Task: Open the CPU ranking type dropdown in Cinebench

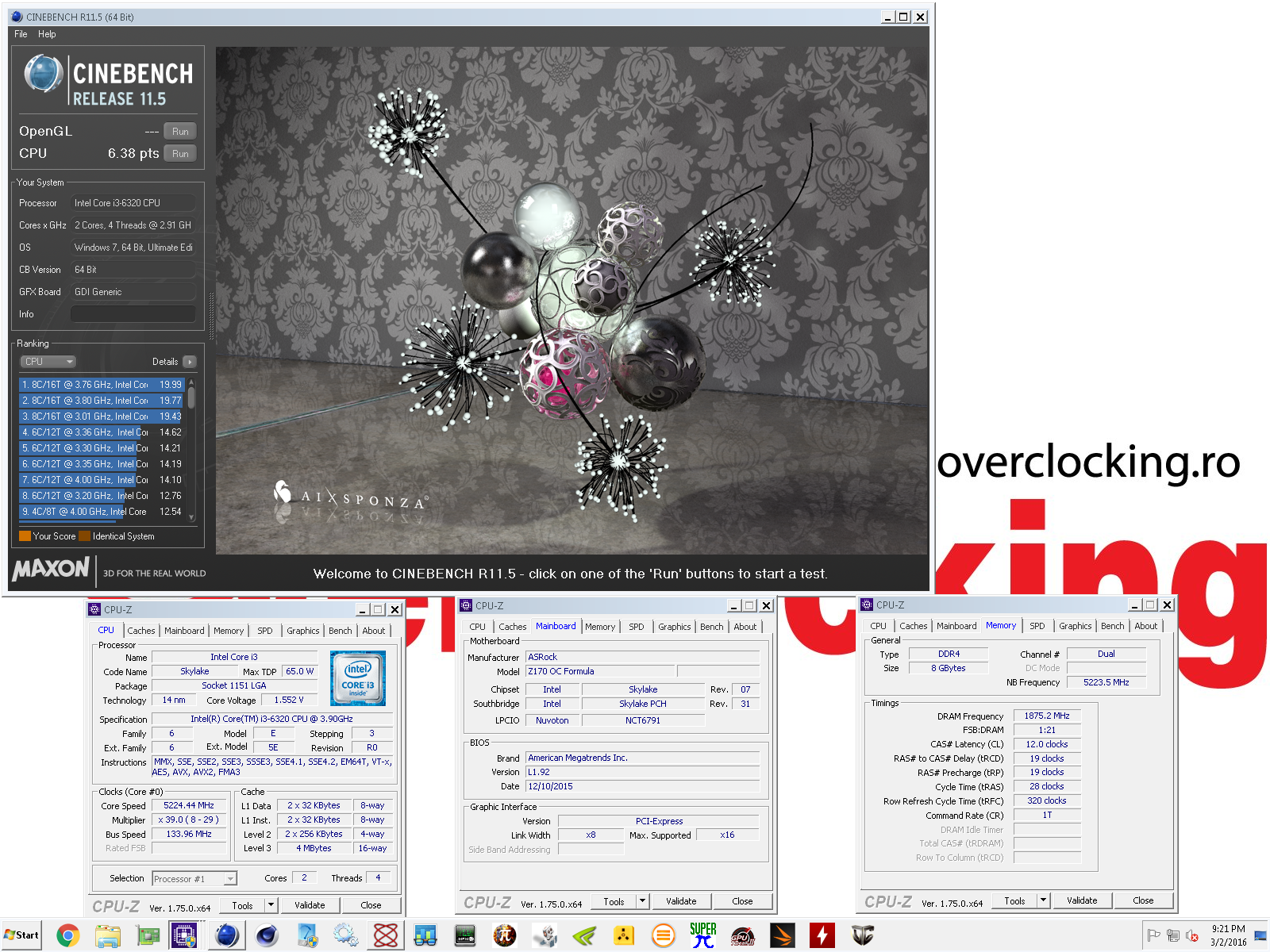Action: (48, 362)
